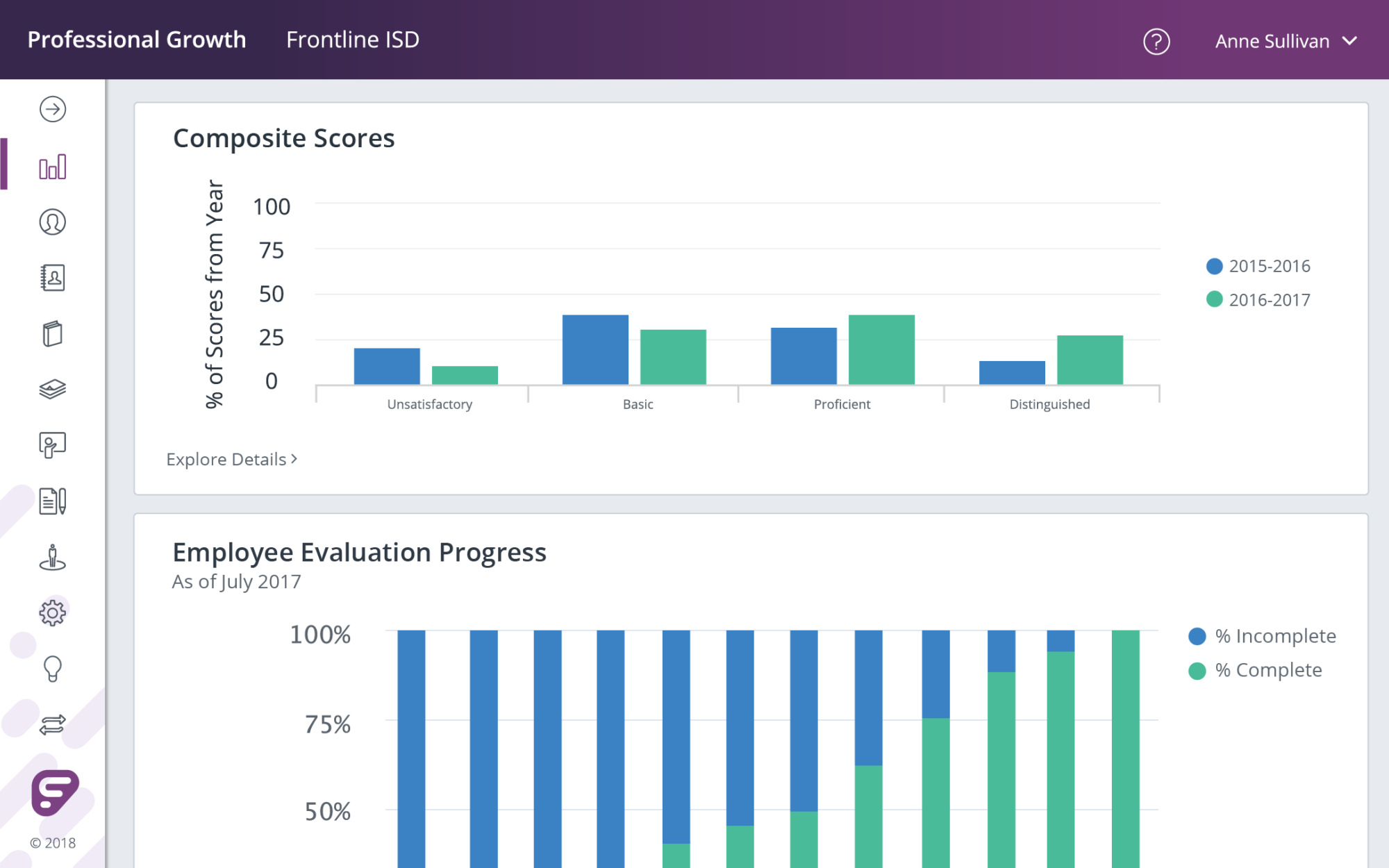Image resolution: width=1389 pixels, height=868 pixels.
Task: Click the Unsatisfactory axis label
Action: 429,404
